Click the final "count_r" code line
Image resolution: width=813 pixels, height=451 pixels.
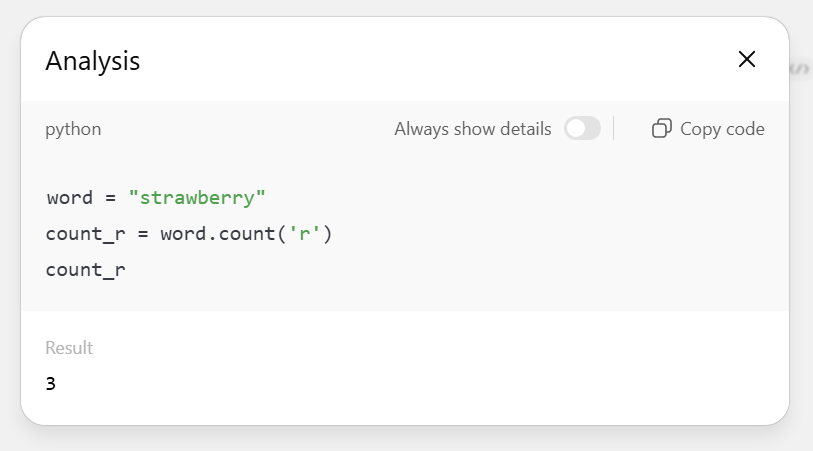coord(85,270)
